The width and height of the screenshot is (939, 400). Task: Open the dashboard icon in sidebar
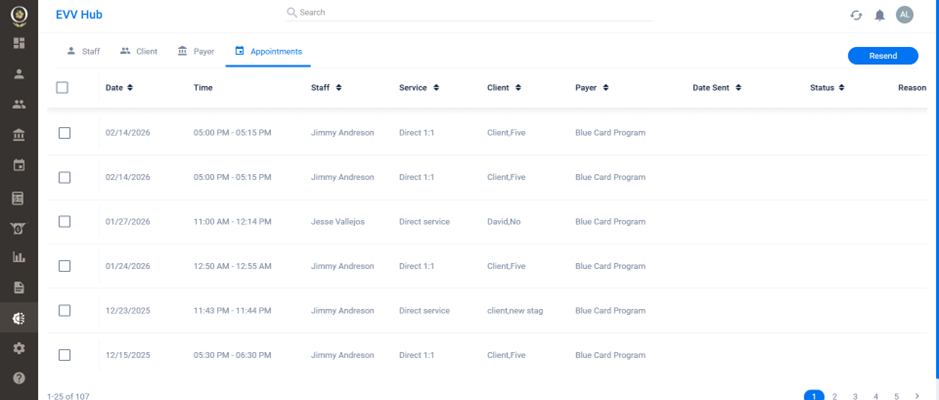coord(18,43)
